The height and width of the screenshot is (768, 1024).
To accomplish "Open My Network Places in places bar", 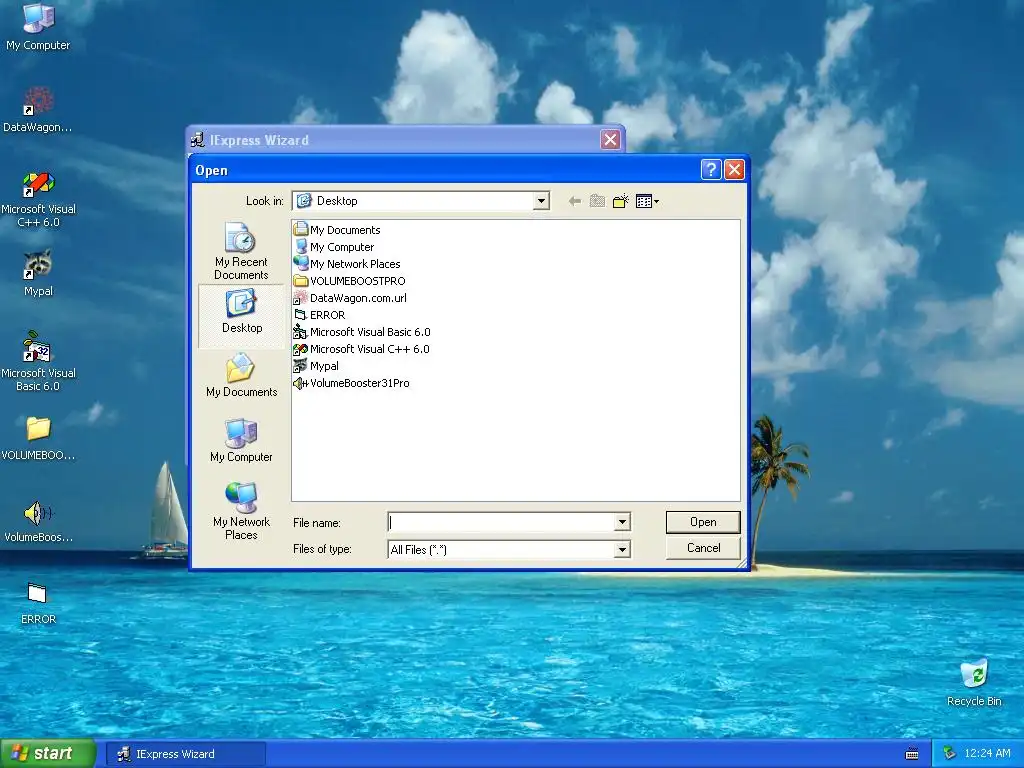I will (x=241, y=511).
